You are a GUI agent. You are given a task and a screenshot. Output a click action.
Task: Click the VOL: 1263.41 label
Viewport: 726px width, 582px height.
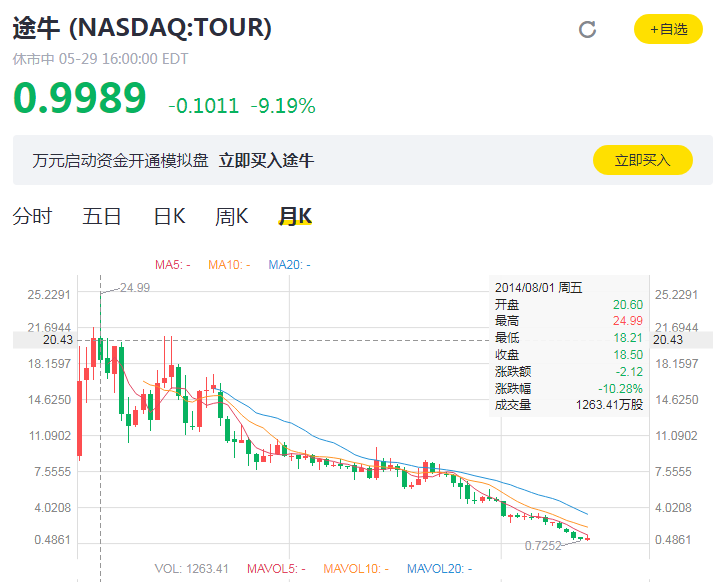pyautogui.click(x=192, y=569)
